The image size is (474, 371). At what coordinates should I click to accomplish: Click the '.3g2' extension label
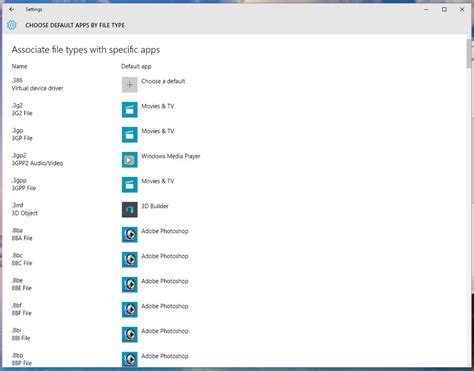[x=17, y=105]
